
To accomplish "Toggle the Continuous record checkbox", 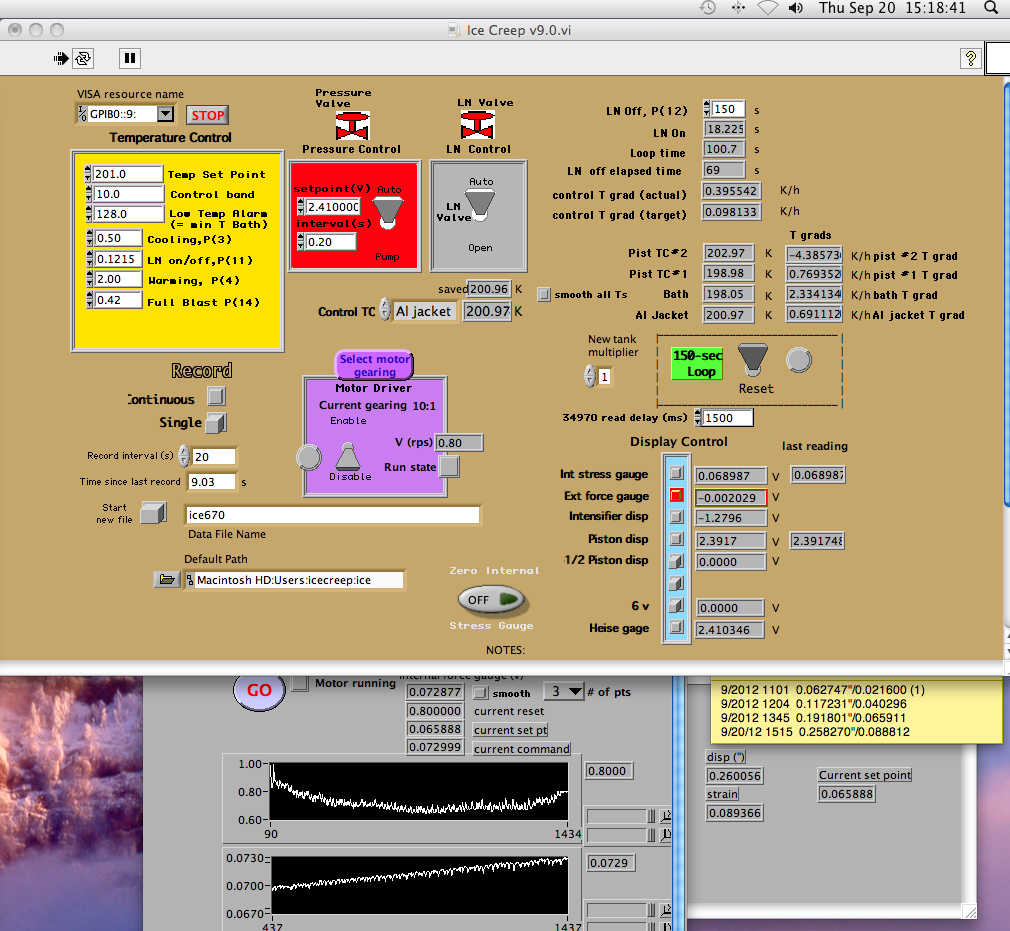I will coord(216,397).
